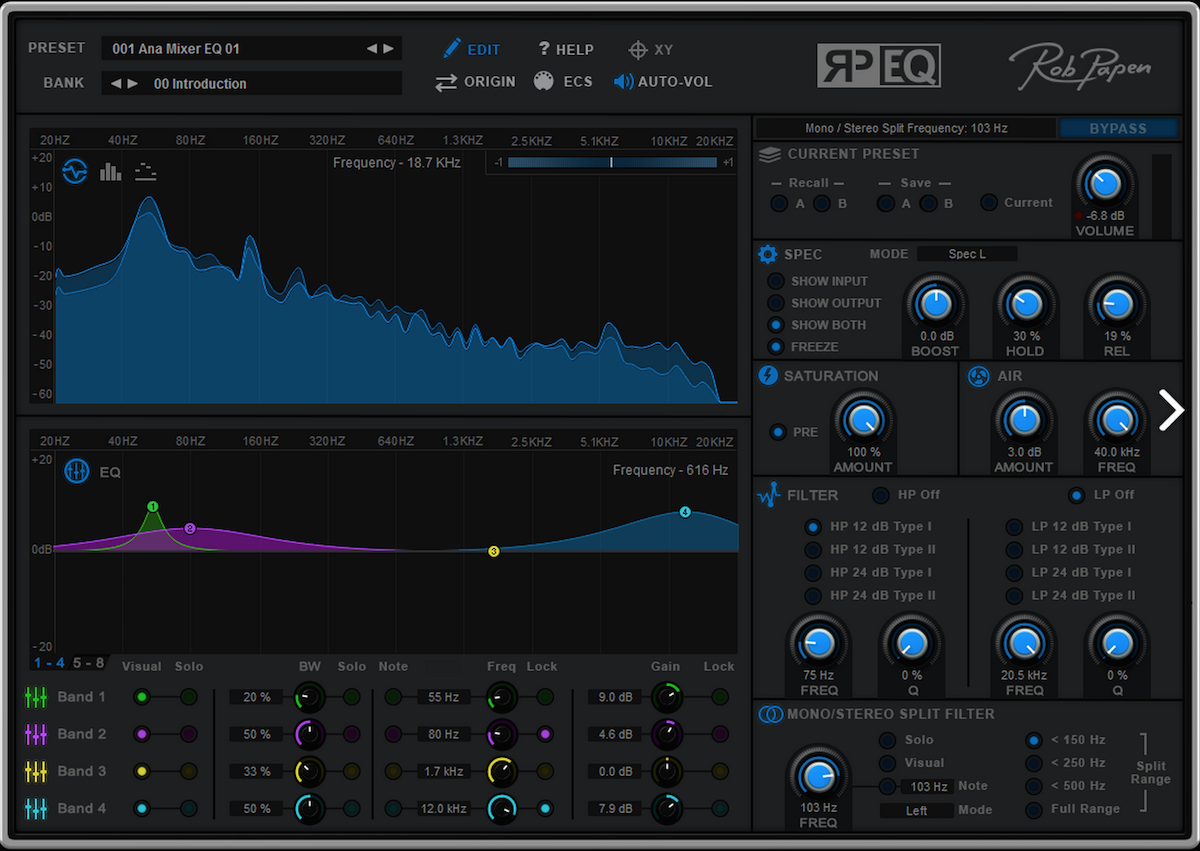The height and width of the screenshot is (851, 1200).
Task: Enable the SHOW INPUT radio option
Action: point(776,282)
